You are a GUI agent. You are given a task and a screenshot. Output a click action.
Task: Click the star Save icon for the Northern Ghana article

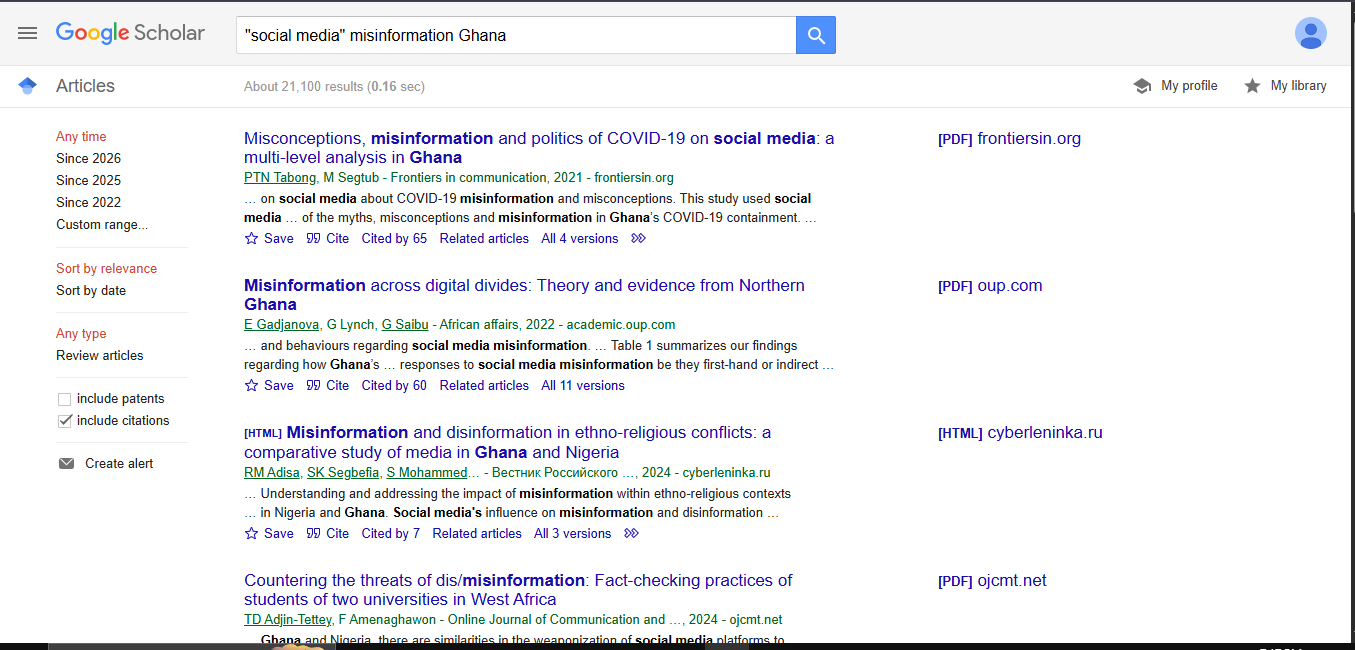point(251,385)
